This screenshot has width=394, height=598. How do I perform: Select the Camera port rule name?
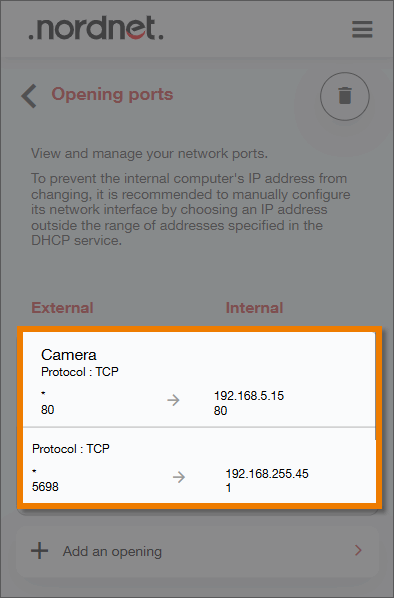(x=69, y=355)
